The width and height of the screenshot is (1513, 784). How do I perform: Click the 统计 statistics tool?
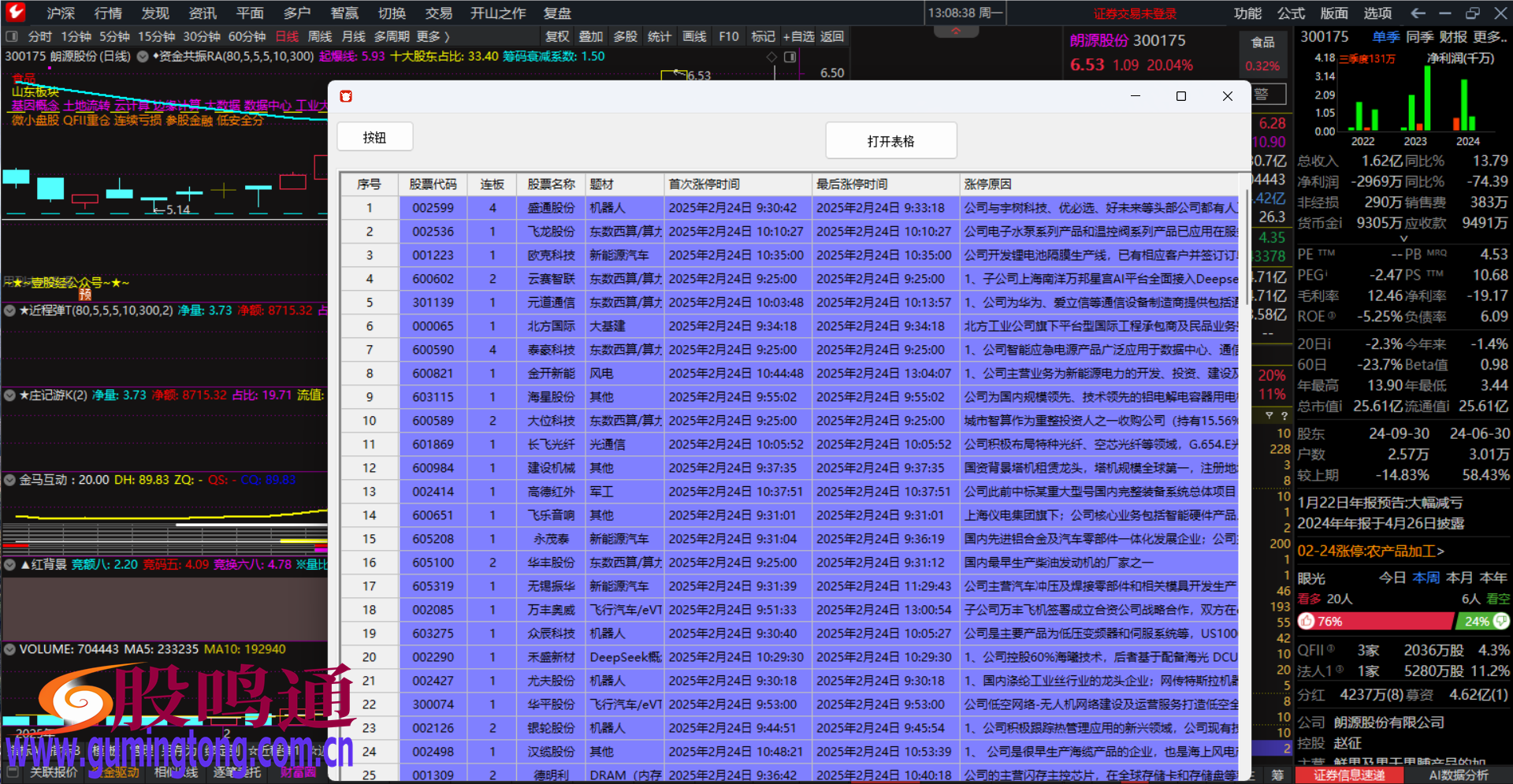coord(660,36)
